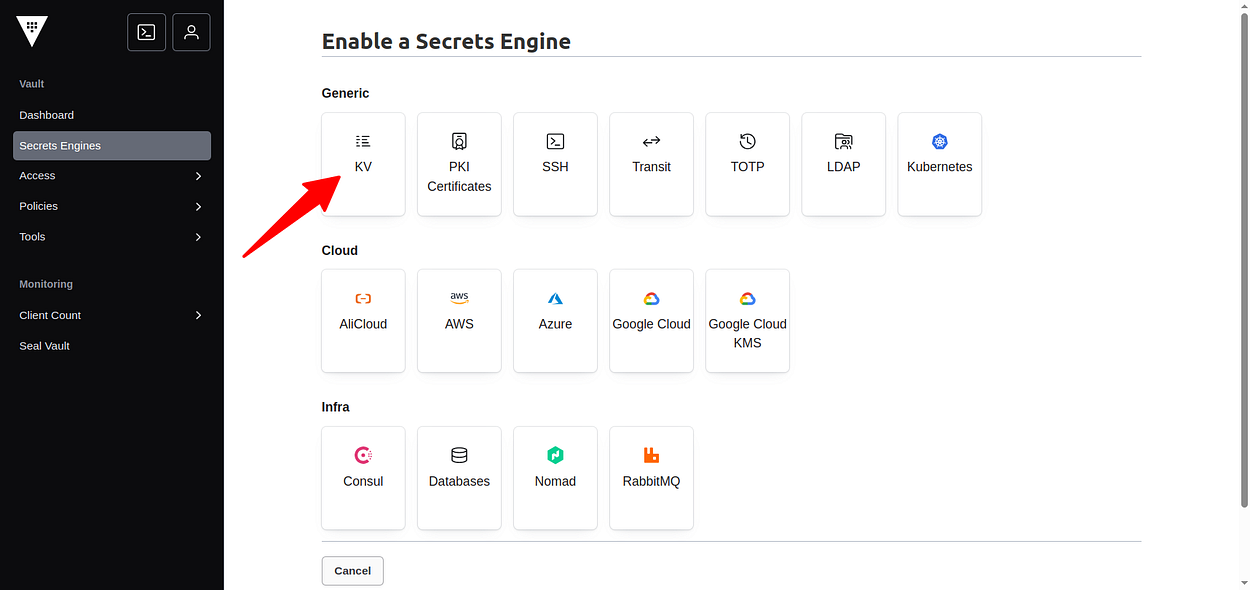Select the Kubernetes wheel icon
Screen dimensions: 1250x590
[939, 141]
